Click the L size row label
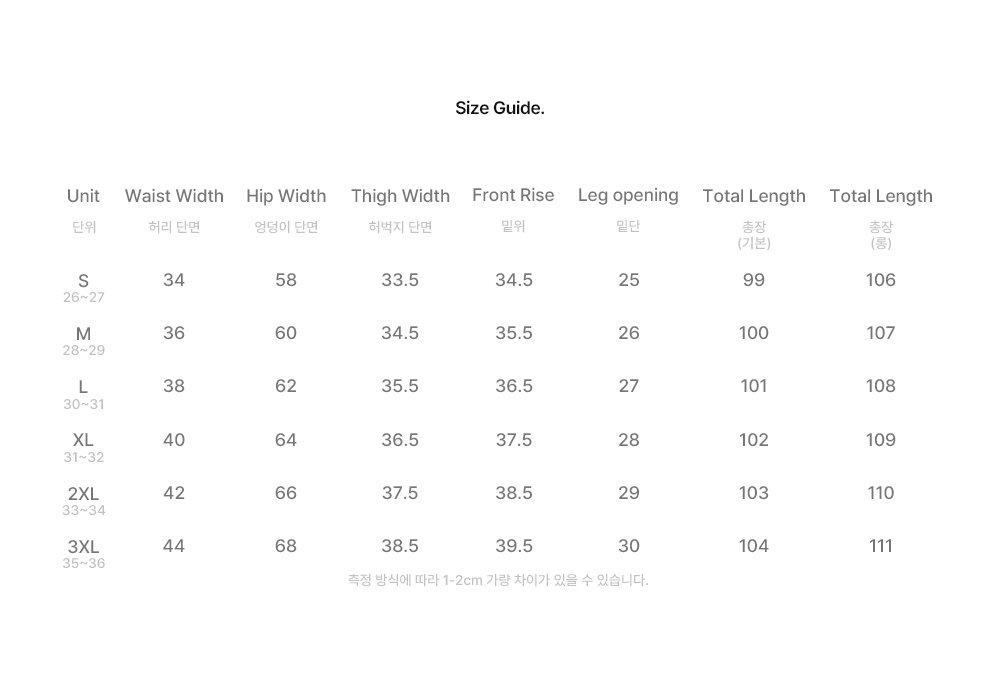Screen dimensions: 1000x685 83,387
